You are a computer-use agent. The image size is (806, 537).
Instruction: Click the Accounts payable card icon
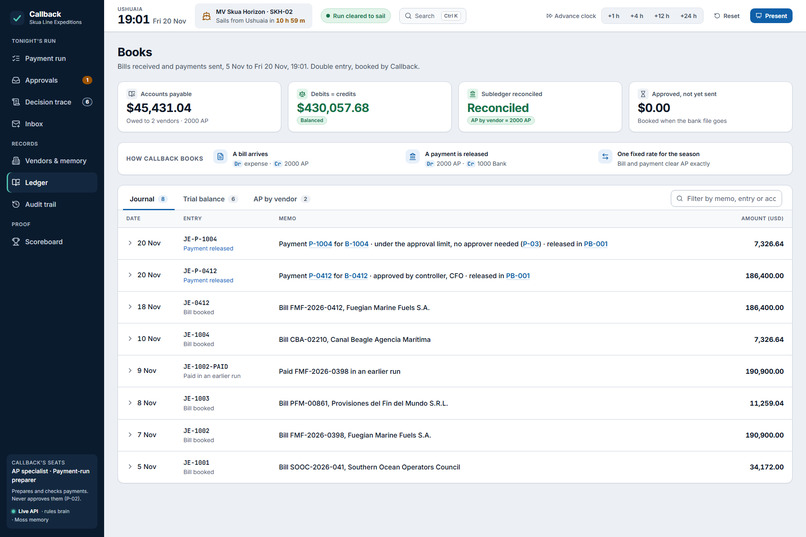(x=132, y=94)
